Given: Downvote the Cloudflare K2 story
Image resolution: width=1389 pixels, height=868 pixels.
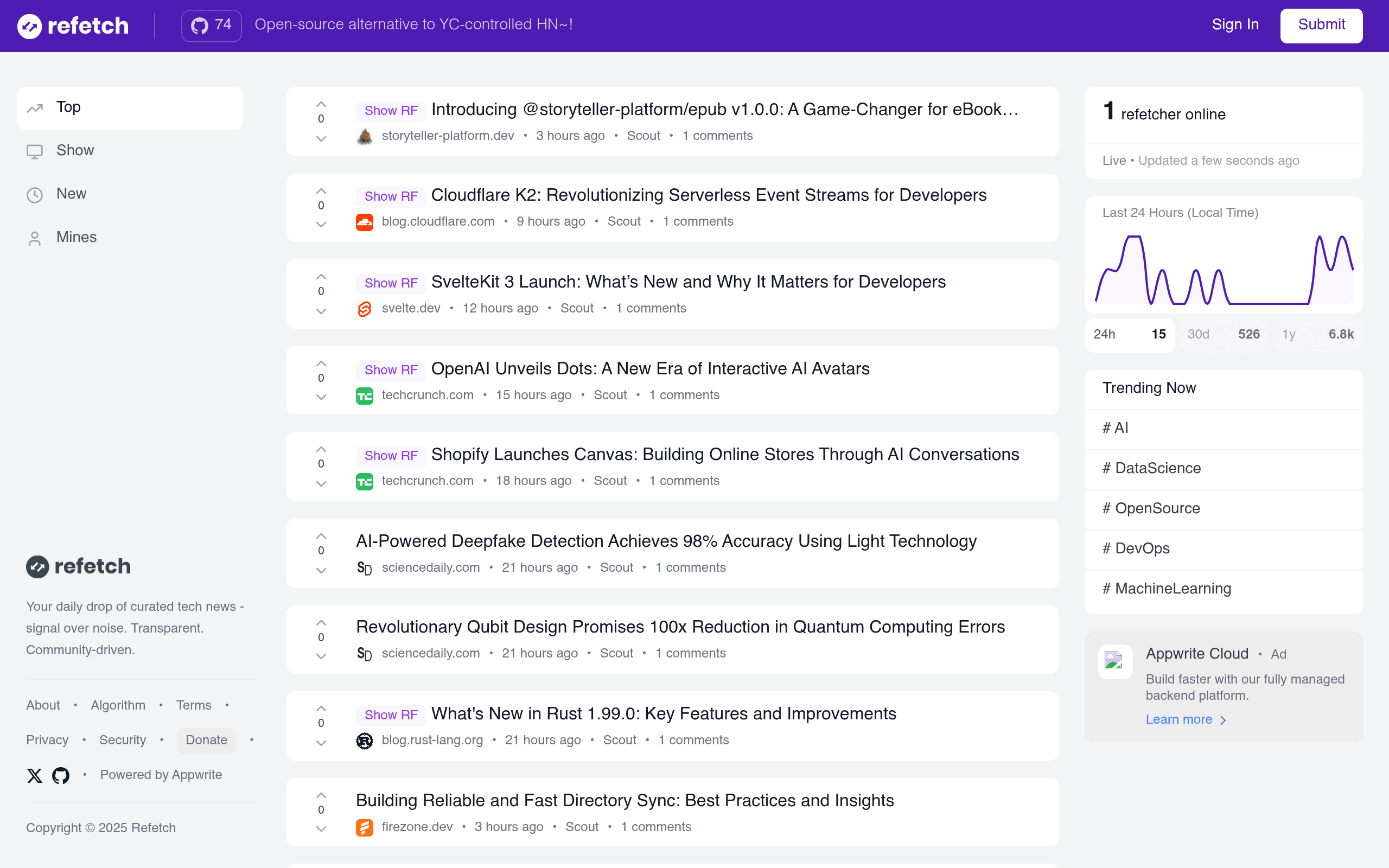Looking at the screenshot, I should point(321,225).
